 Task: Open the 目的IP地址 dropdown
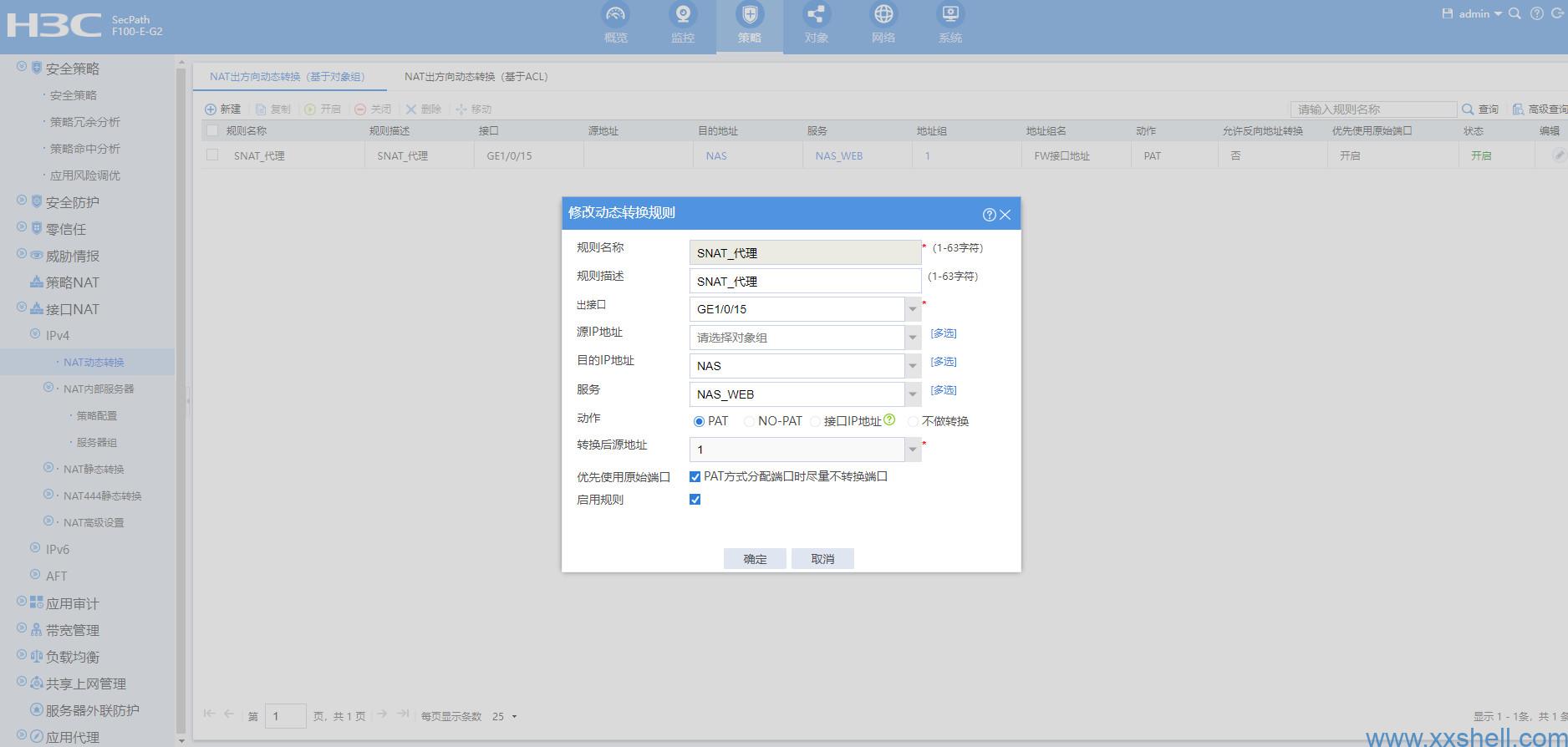point(913,366)
